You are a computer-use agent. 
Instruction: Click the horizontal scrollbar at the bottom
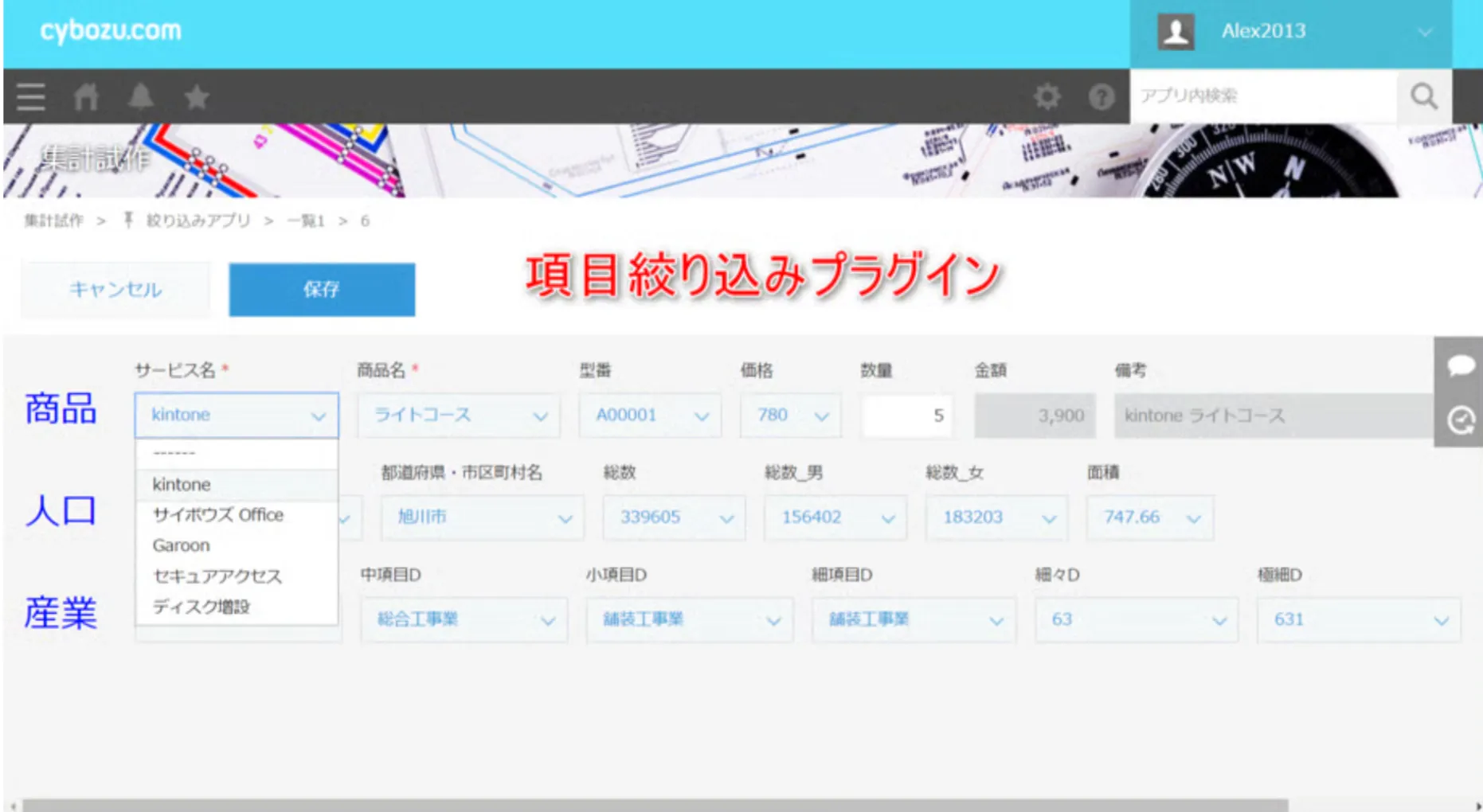(x=655, y=805)
